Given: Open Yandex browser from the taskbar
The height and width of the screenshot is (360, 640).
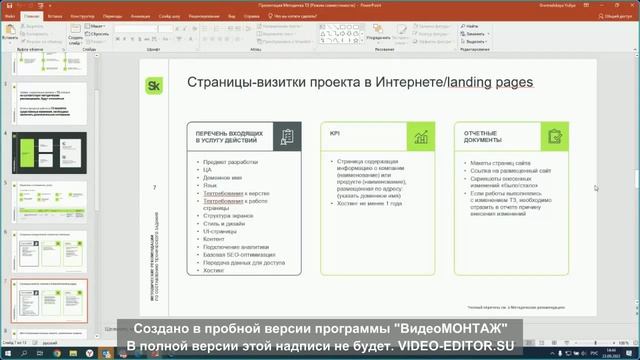Looking at the screenshot, I should coord(89,353).
